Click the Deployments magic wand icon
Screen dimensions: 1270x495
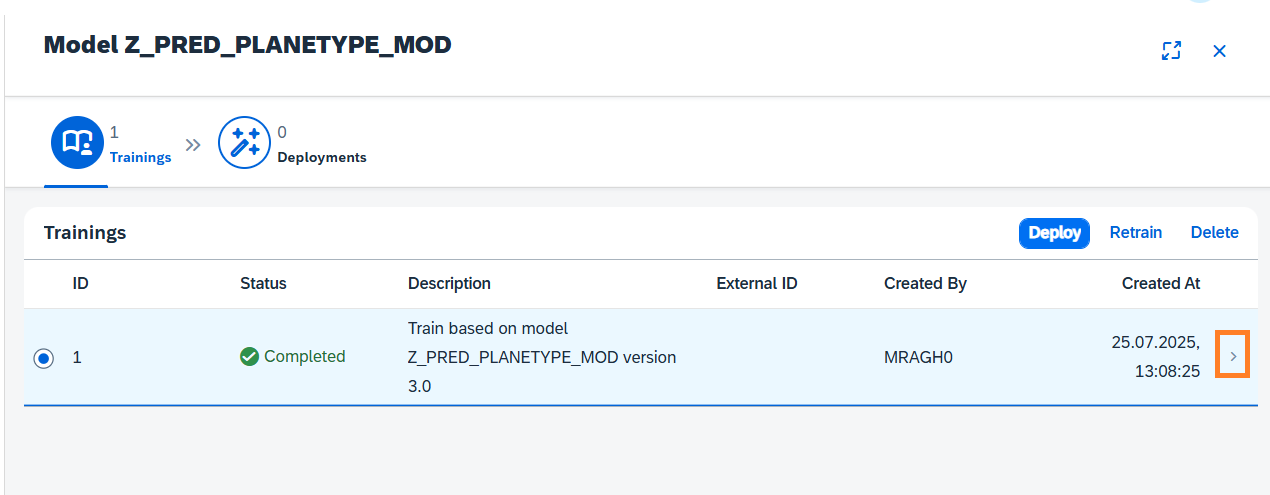click(x=244, y=143)
